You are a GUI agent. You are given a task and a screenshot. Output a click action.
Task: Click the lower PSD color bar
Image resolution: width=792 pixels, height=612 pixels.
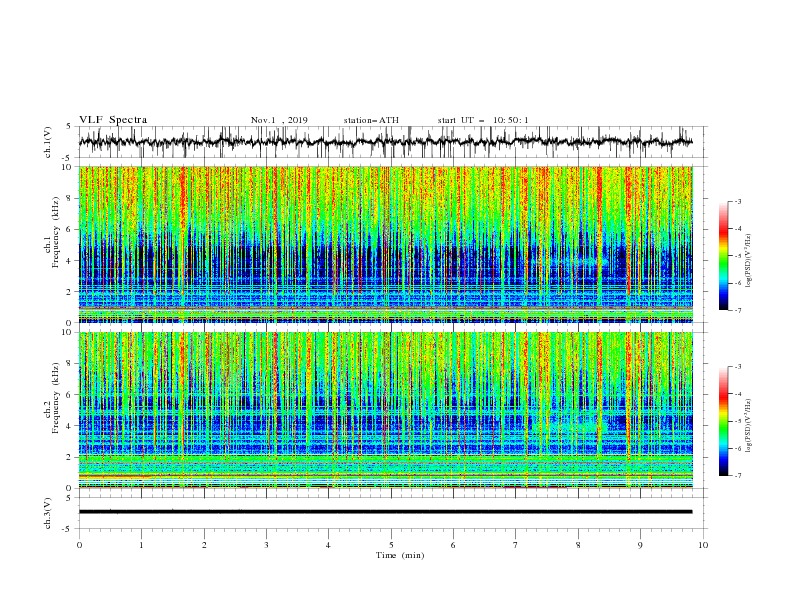pos(724,421)
